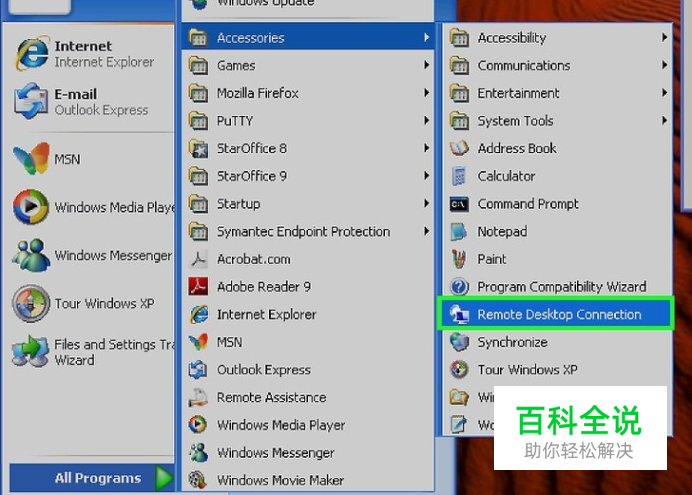Open the StarOffice 9 folder menu
The image size is (692, 495).
tap(308, 176)
